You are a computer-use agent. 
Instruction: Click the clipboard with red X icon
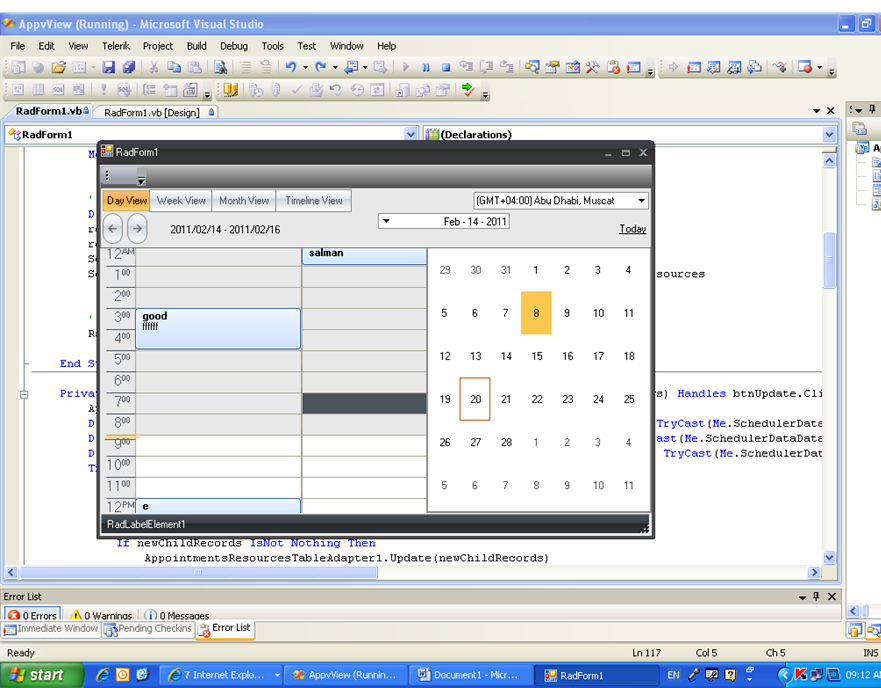tap(613, 67)
